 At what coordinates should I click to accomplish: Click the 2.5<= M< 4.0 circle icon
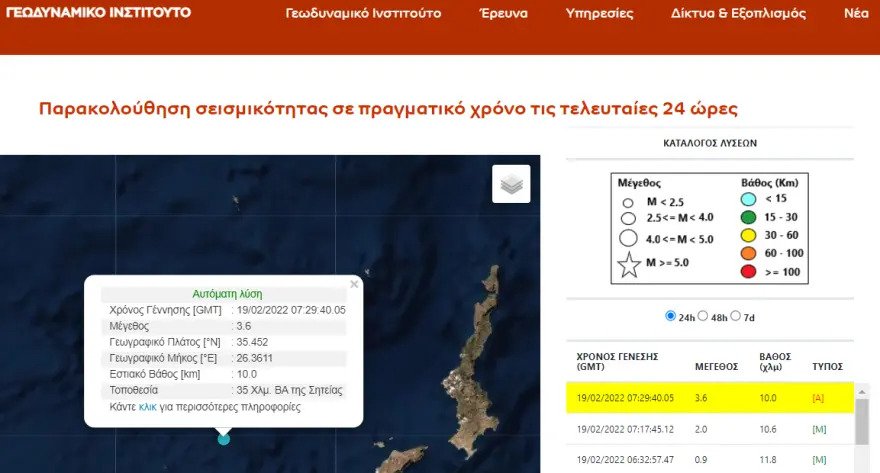tap(628, 218)
